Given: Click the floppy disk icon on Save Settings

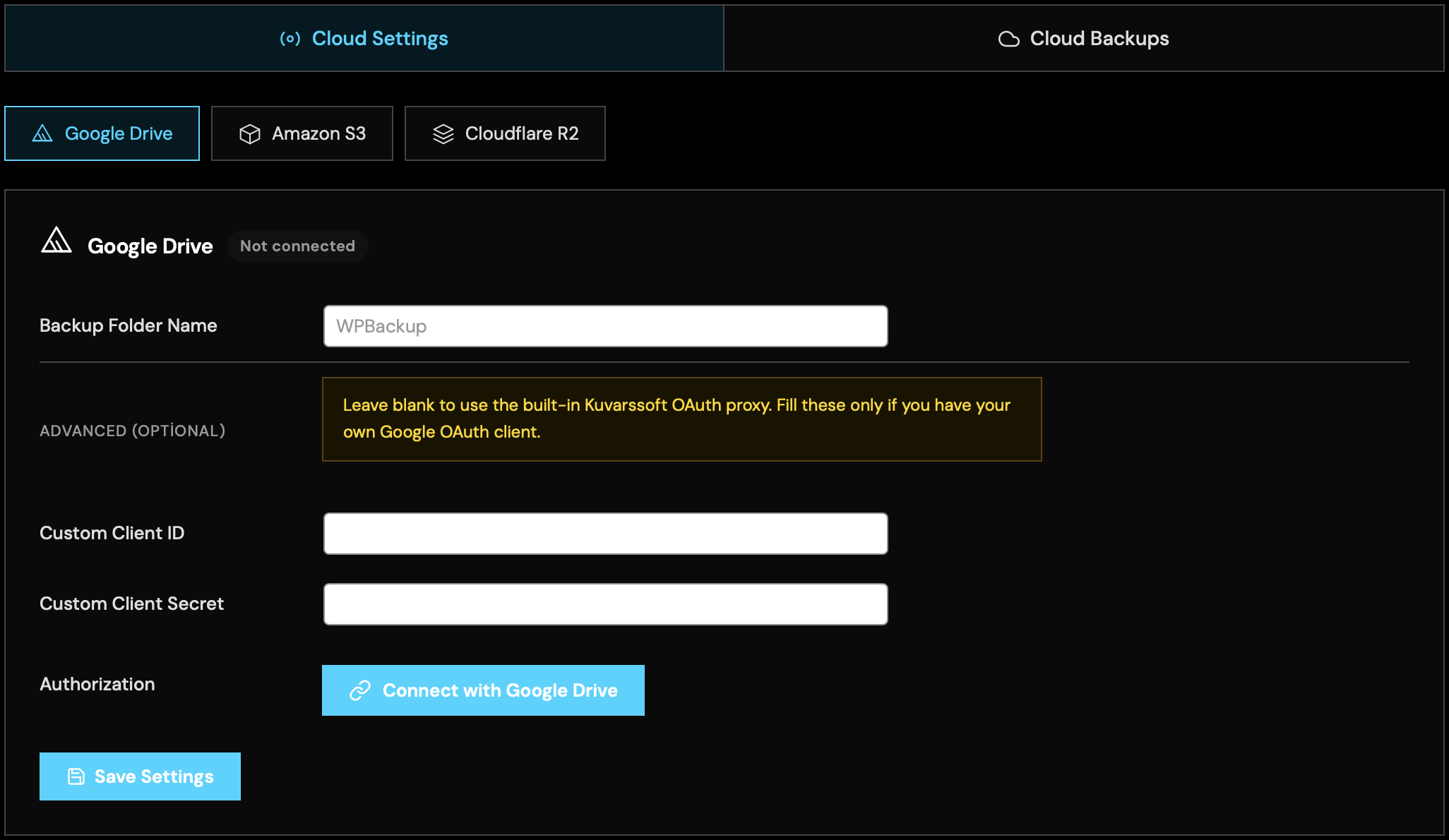Looking at the screenshot, I should point(76,776).
